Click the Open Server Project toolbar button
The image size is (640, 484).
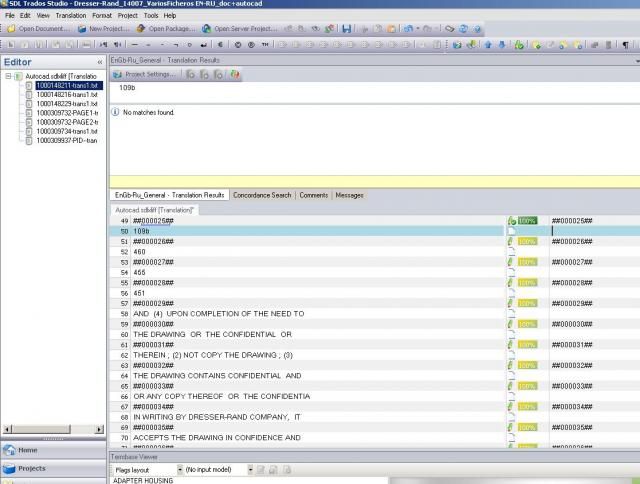240,29
